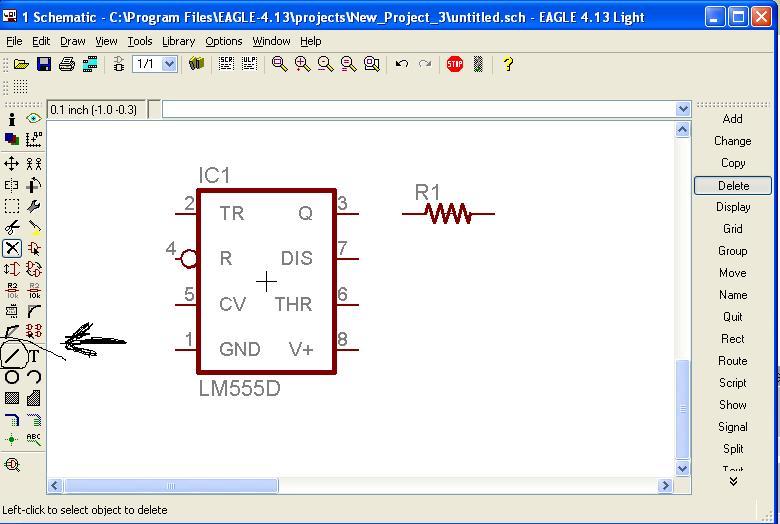This screenshot has height=524, width=780.
Task: Select the Mark tool
Action: 33,140
